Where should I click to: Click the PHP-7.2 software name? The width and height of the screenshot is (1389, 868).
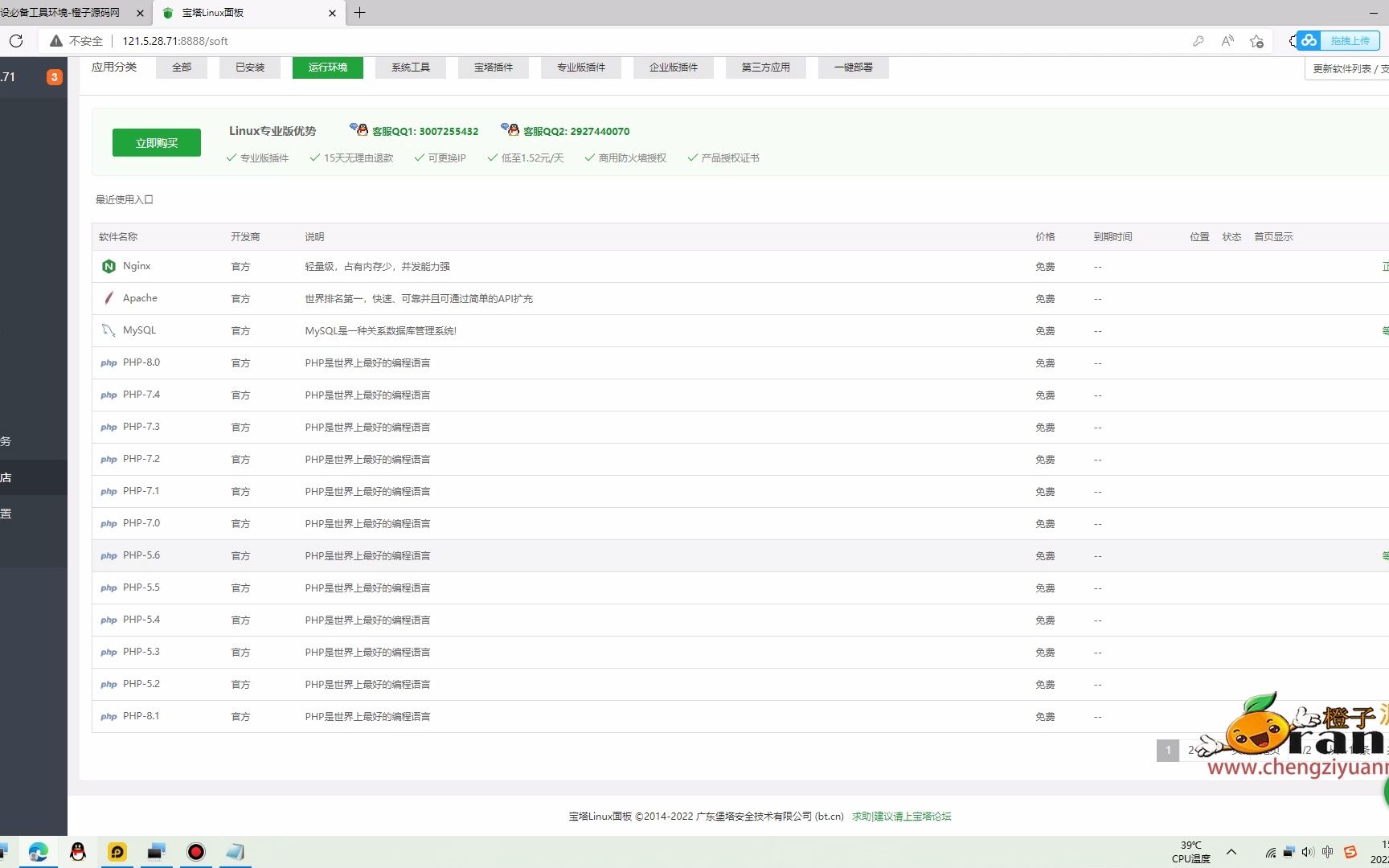[141, 459]
